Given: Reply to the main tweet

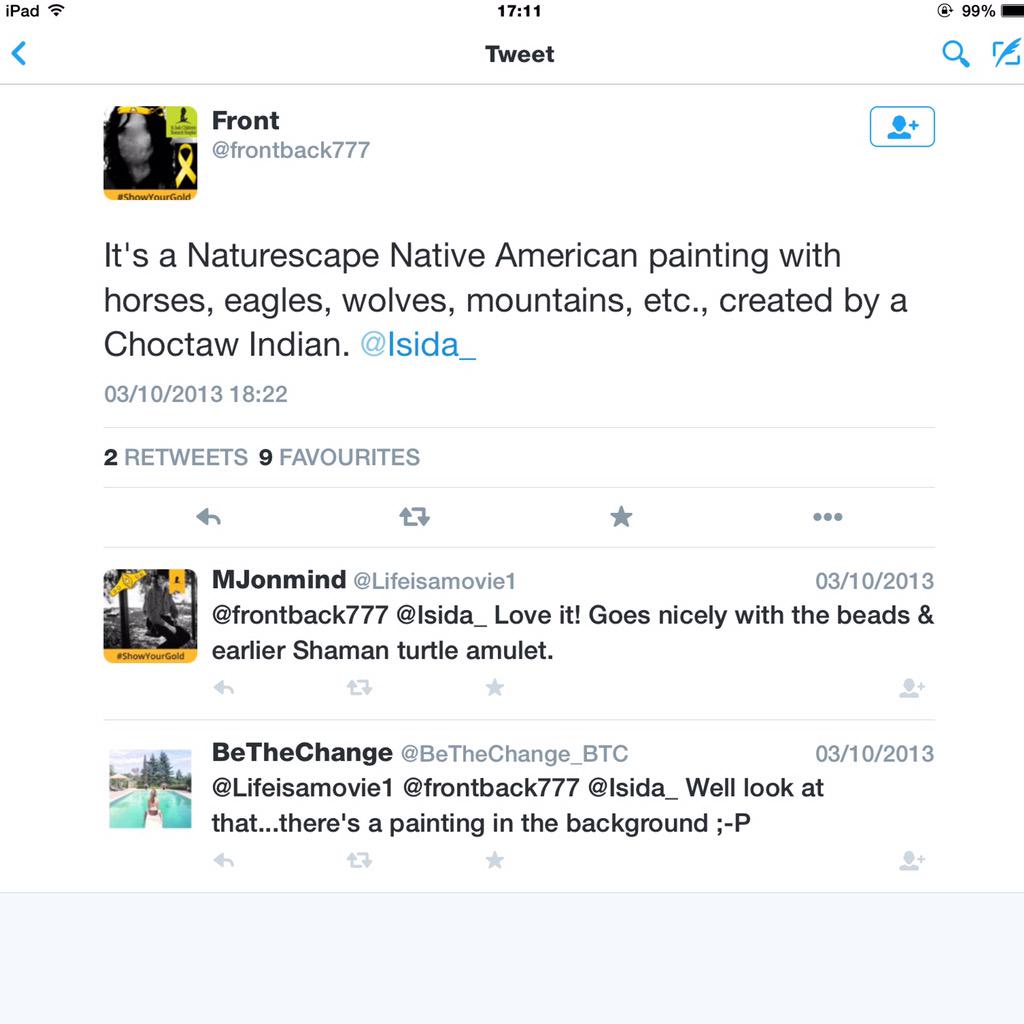Looking at the screenshot, I should click(208, 517).
